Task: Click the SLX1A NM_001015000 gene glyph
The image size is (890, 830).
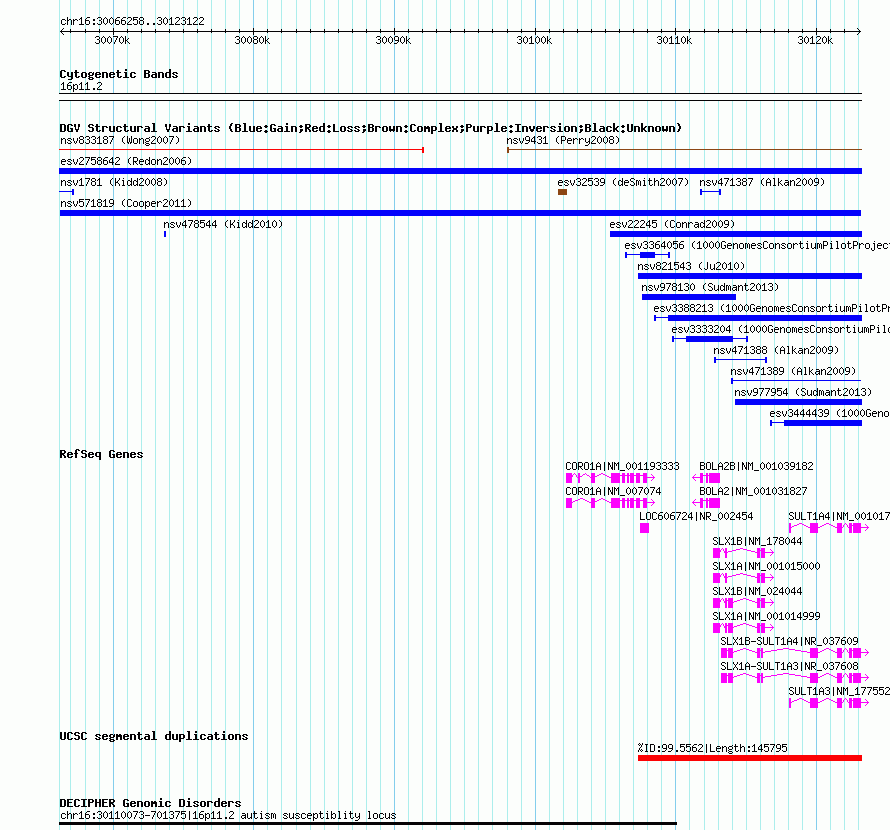Action: coord(743,578)
